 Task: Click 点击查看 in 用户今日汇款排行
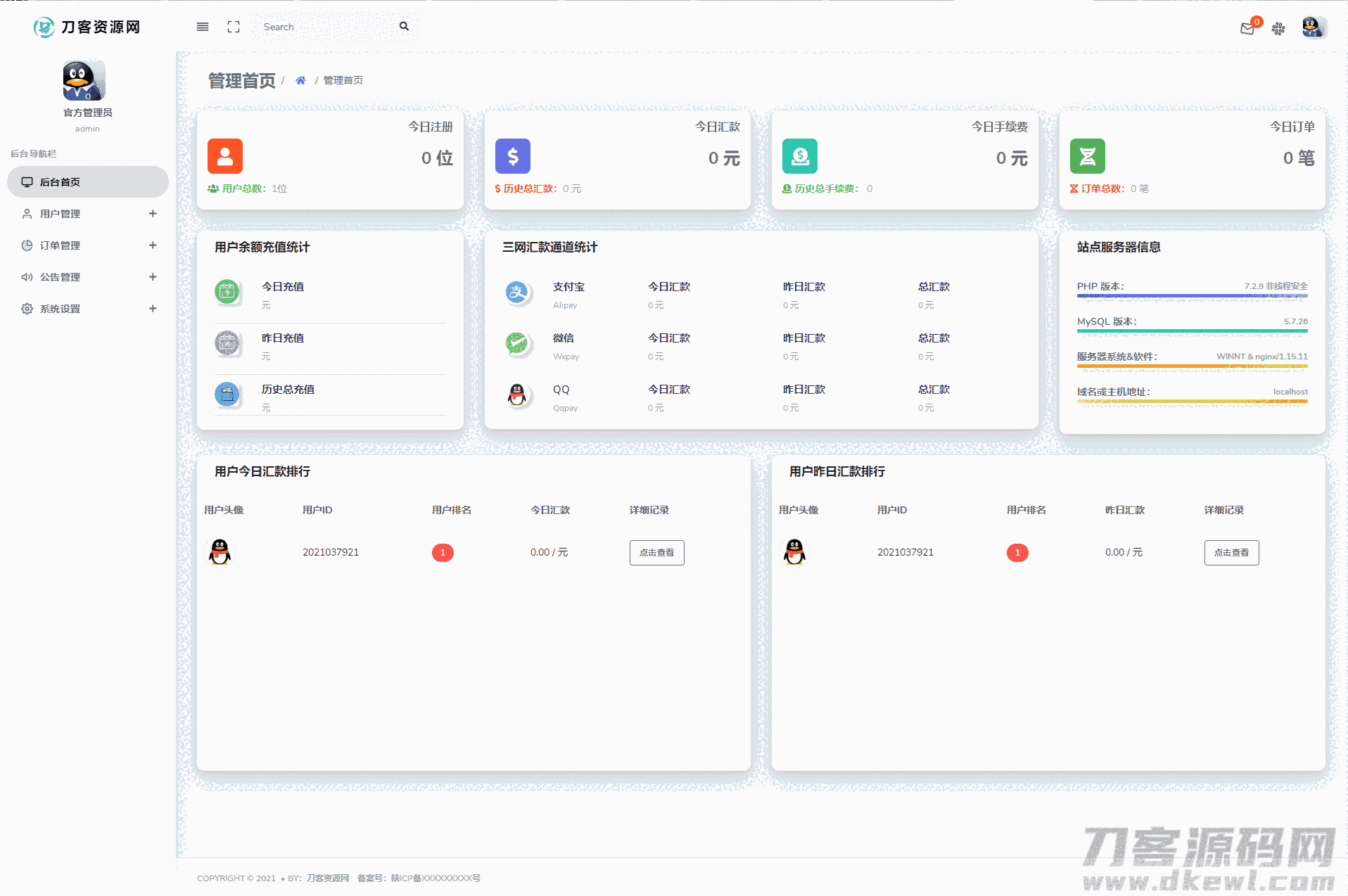click(x=656, y=553)
